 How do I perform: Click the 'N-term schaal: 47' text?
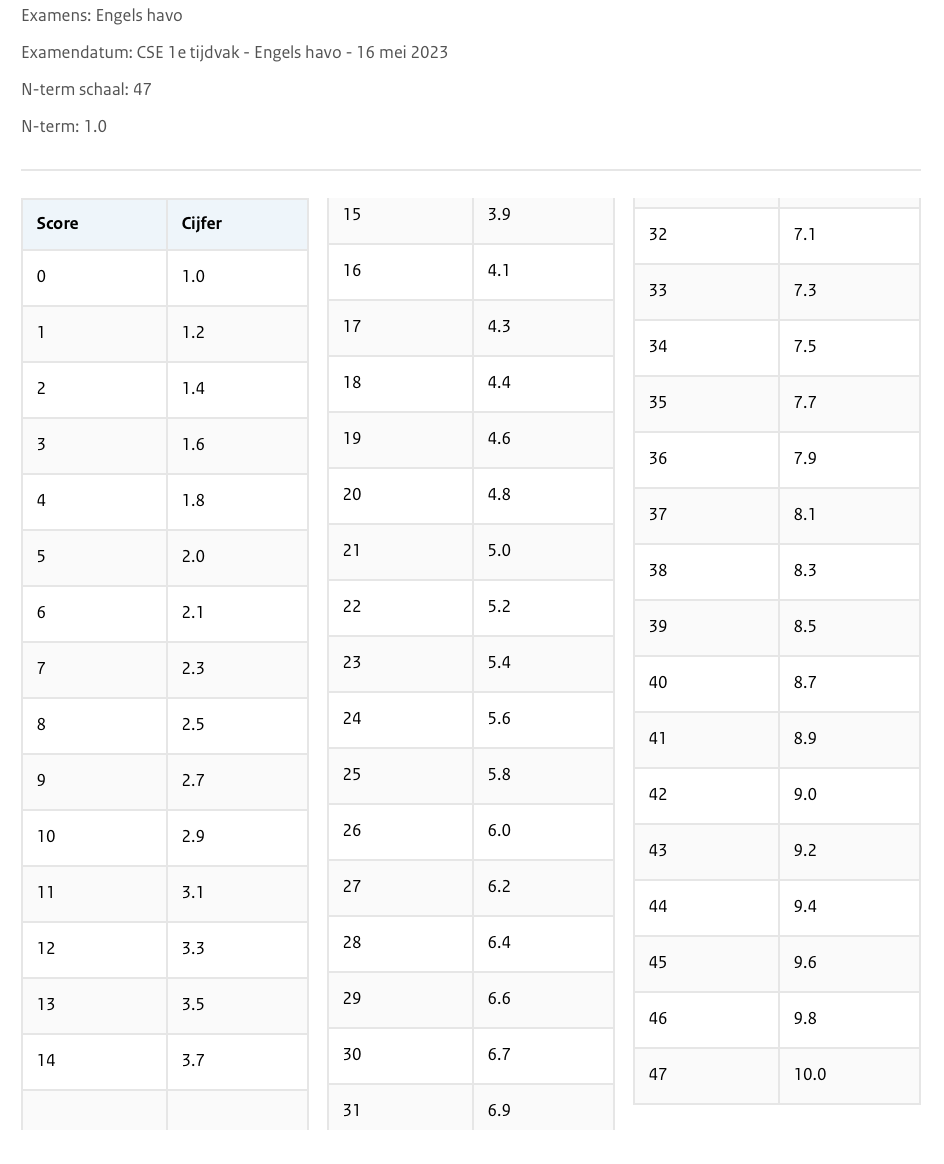(86, 89)
